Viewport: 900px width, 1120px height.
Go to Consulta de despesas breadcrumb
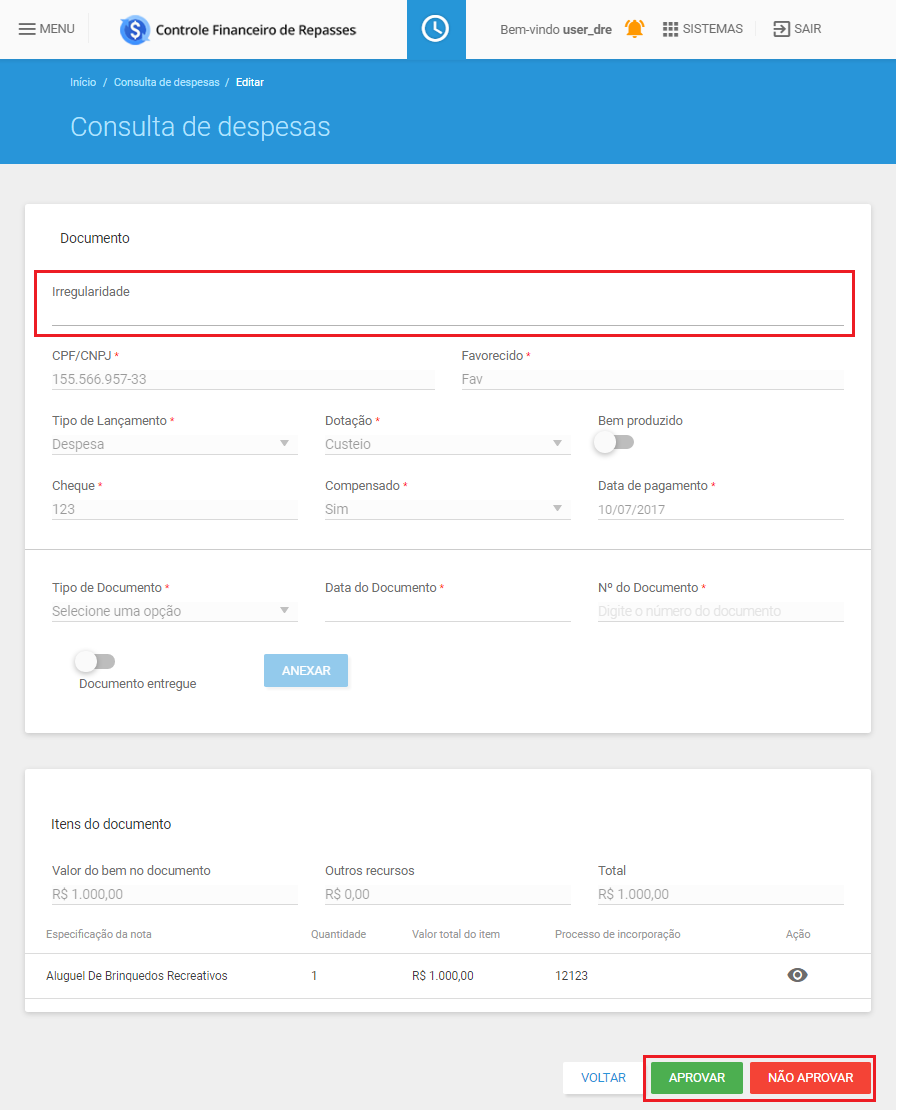[x=166, y=82]
